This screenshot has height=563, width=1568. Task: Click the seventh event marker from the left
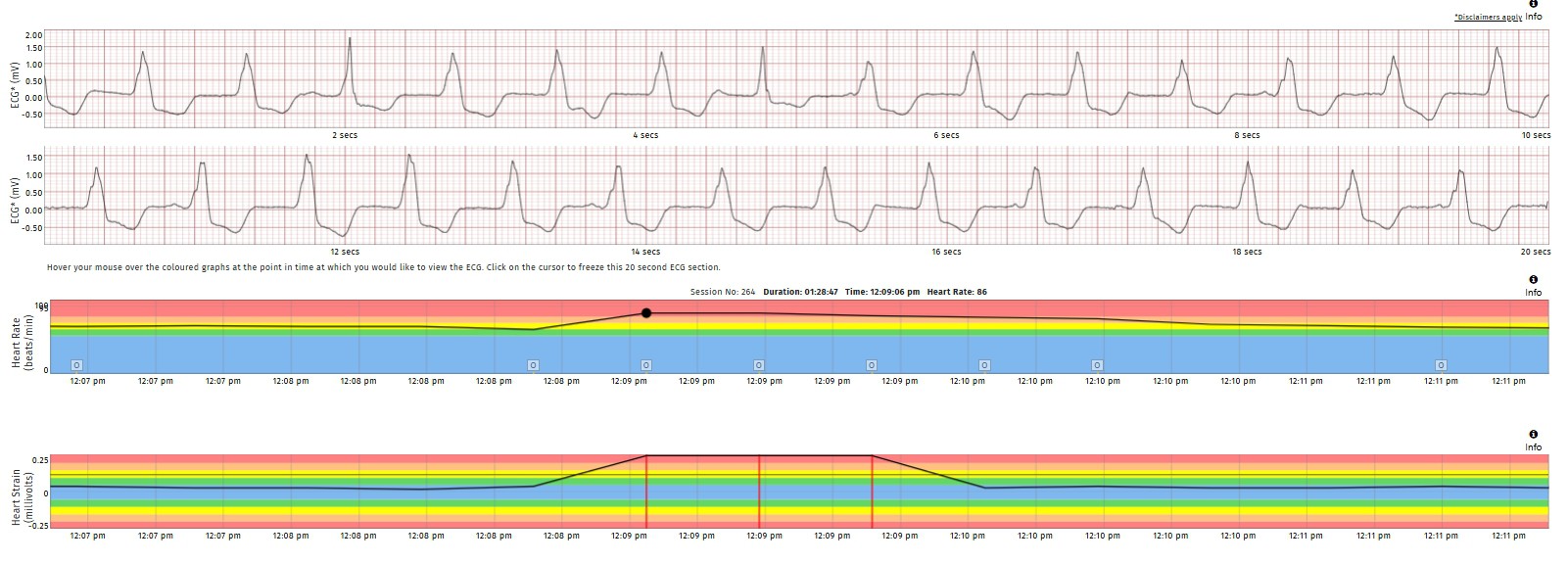pyautogui.click(x=1098, y=365)
